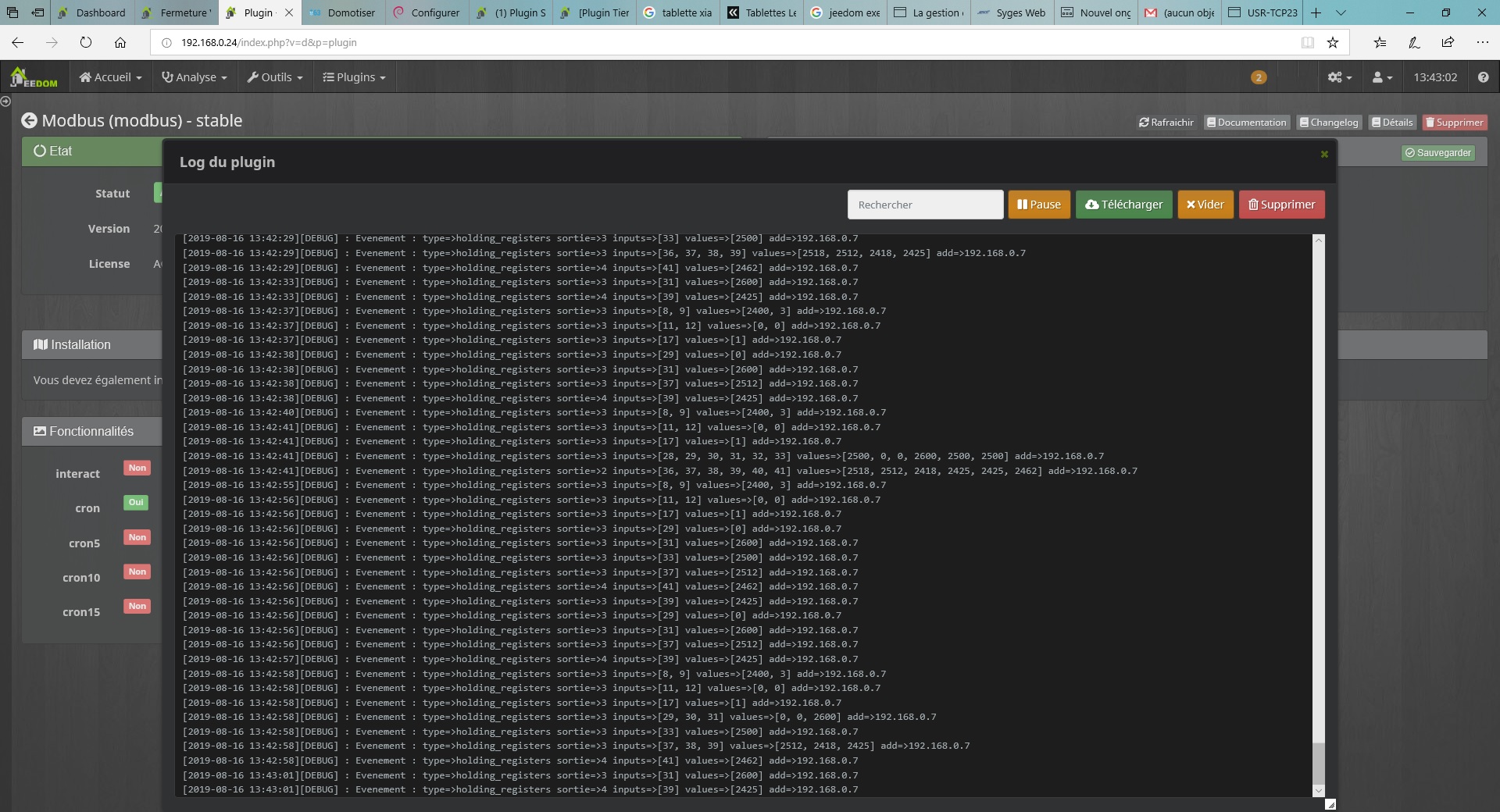Open the Plugins dropdown menu
Screen dimensions: 1500x812
pos(355,77)
